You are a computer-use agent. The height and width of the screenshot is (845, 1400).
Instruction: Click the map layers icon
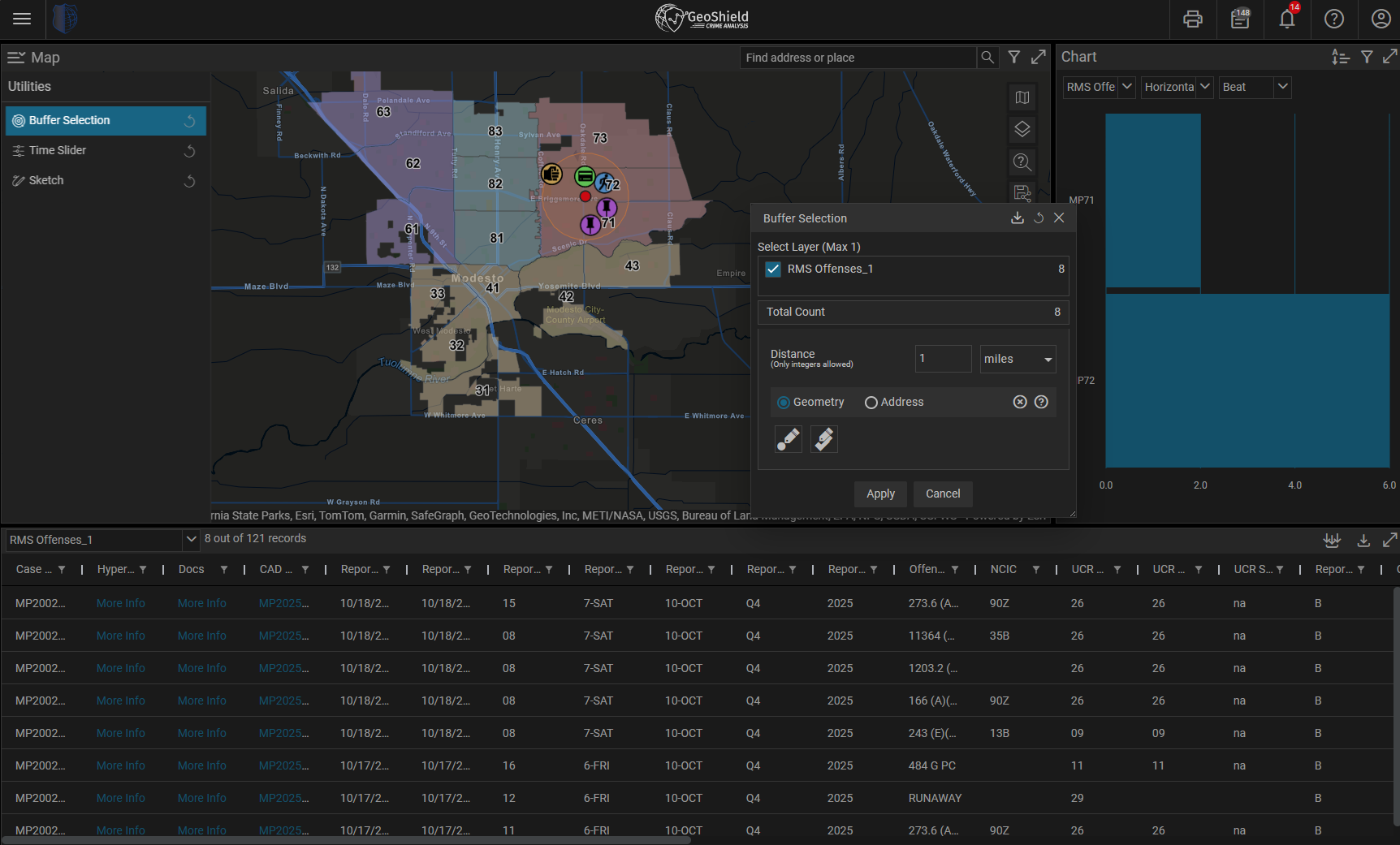(x=1022, y=129)
